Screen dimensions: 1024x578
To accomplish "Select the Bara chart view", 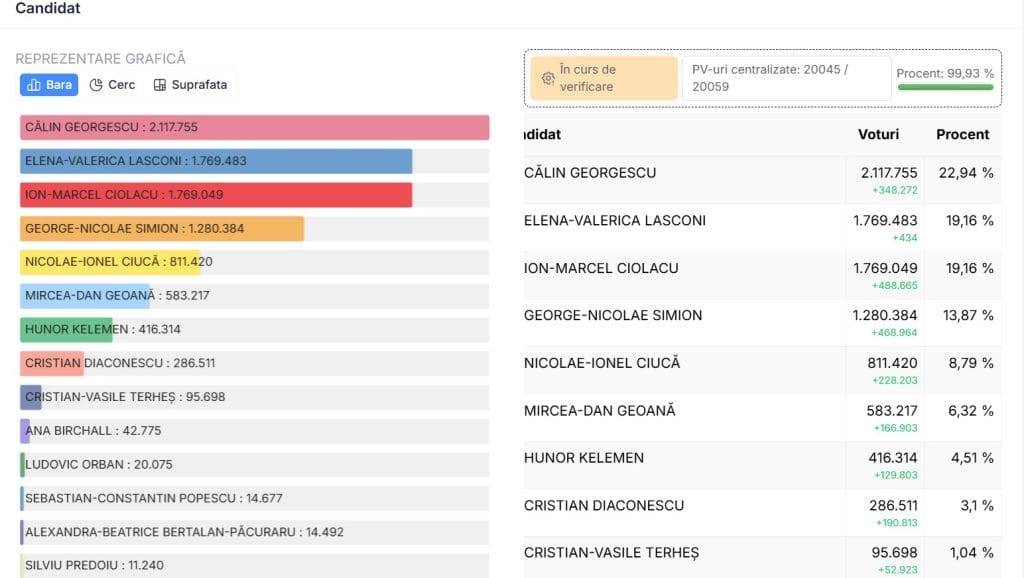I will click(49, 85).
